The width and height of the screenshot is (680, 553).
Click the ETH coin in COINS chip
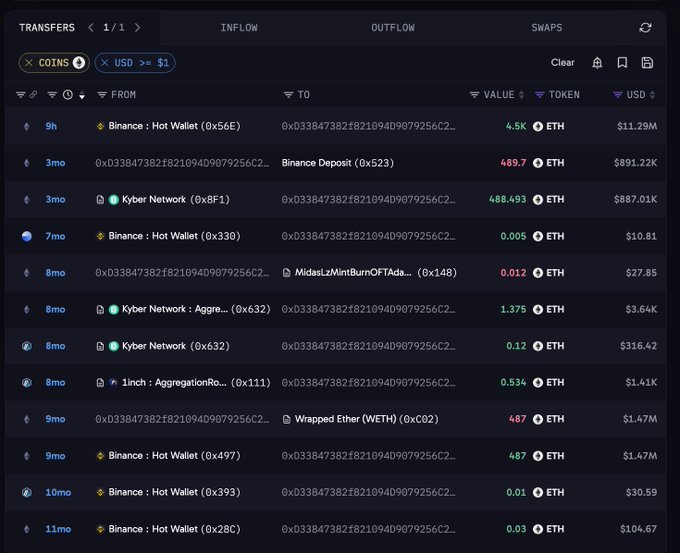(78, 62)
